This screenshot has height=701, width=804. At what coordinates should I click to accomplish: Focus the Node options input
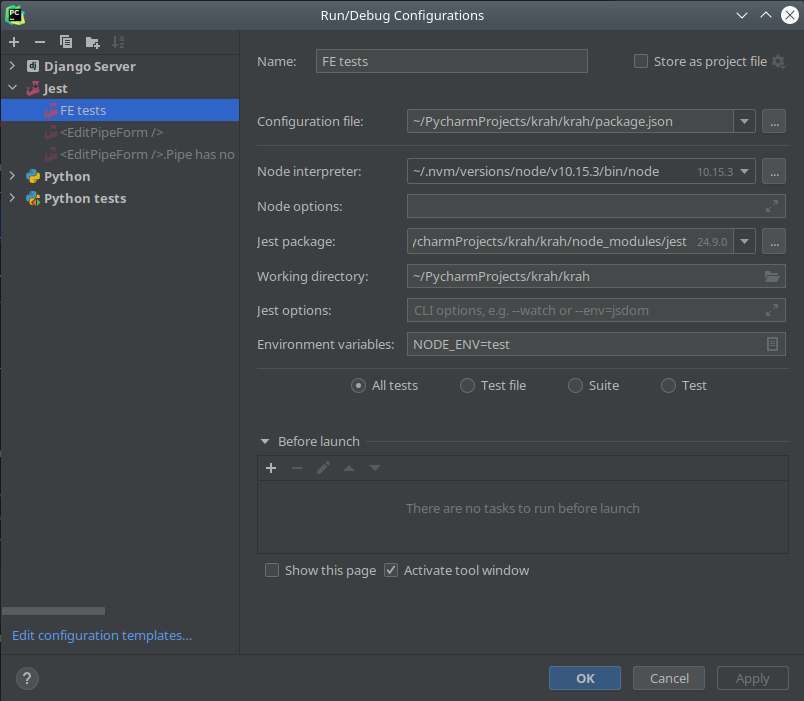tap(596, 206)
